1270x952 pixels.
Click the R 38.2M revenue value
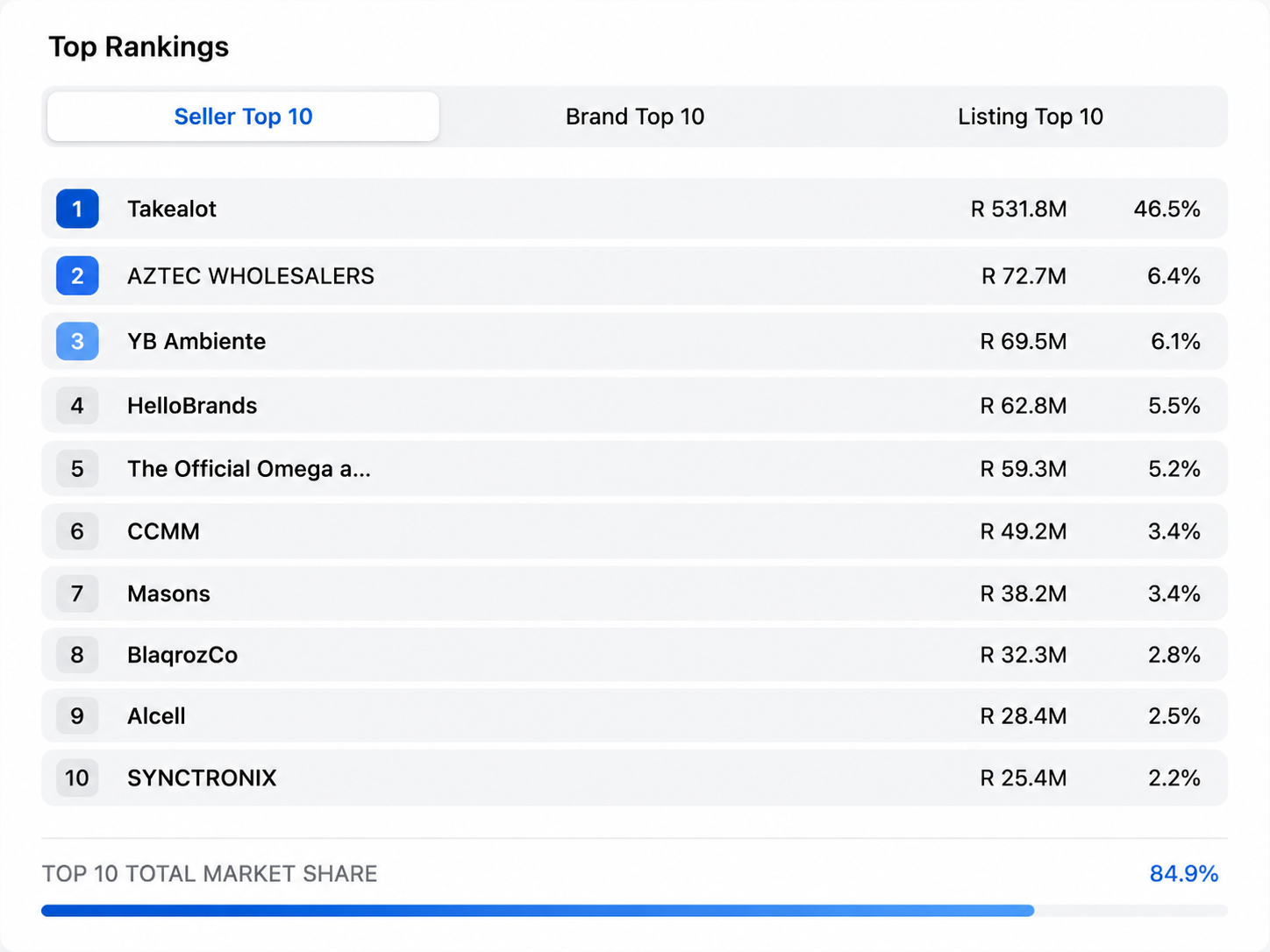1024,593
